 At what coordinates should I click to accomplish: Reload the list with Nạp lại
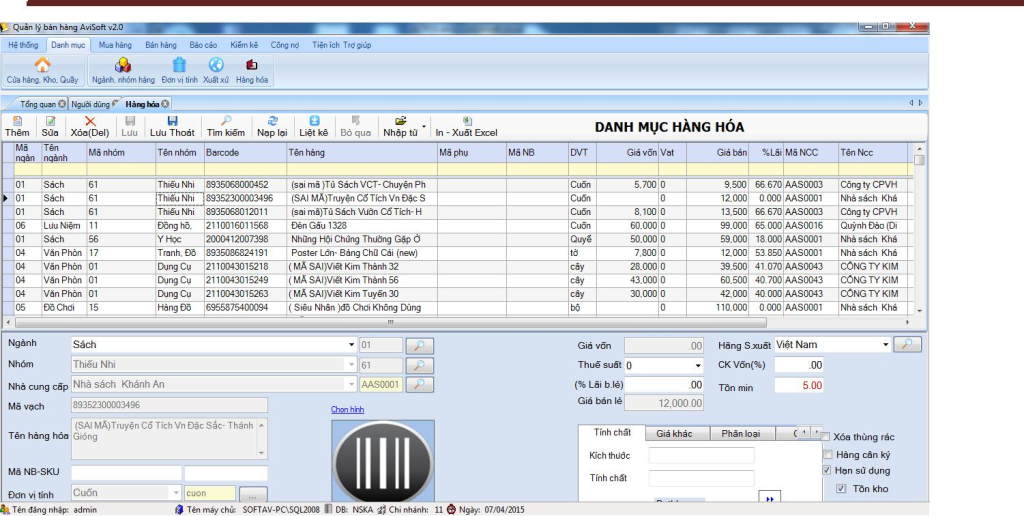point(272,125)
